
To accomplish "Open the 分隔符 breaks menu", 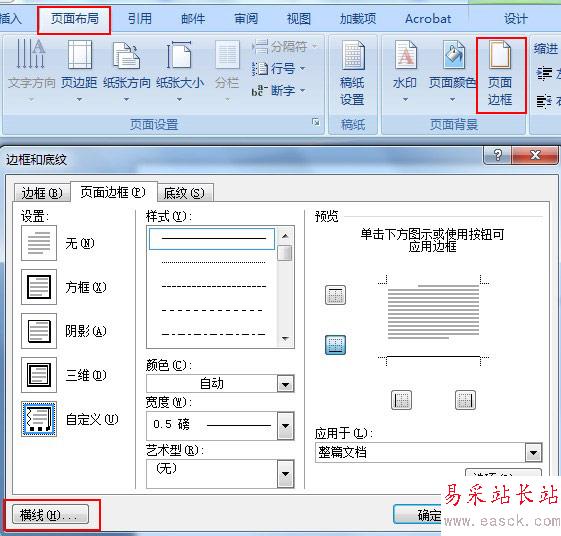I will coord(284,47).
